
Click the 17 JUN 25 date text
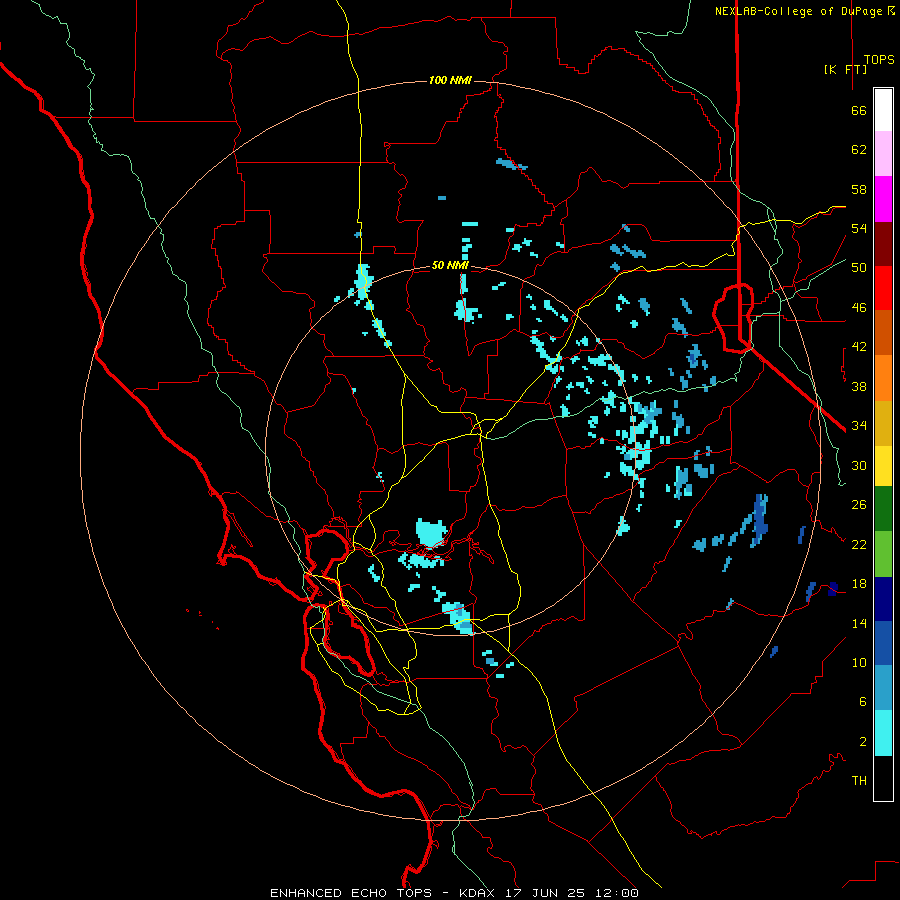(x=545, y=893)
